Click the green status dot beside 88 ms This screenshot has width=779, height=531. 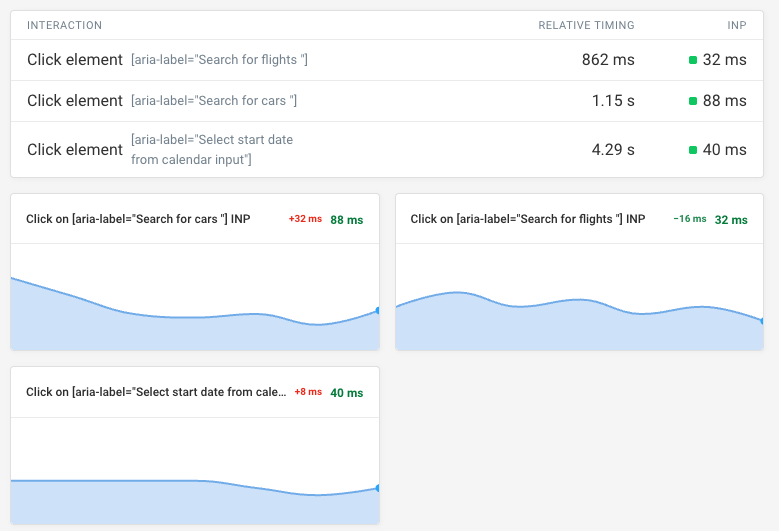(693, 101)
